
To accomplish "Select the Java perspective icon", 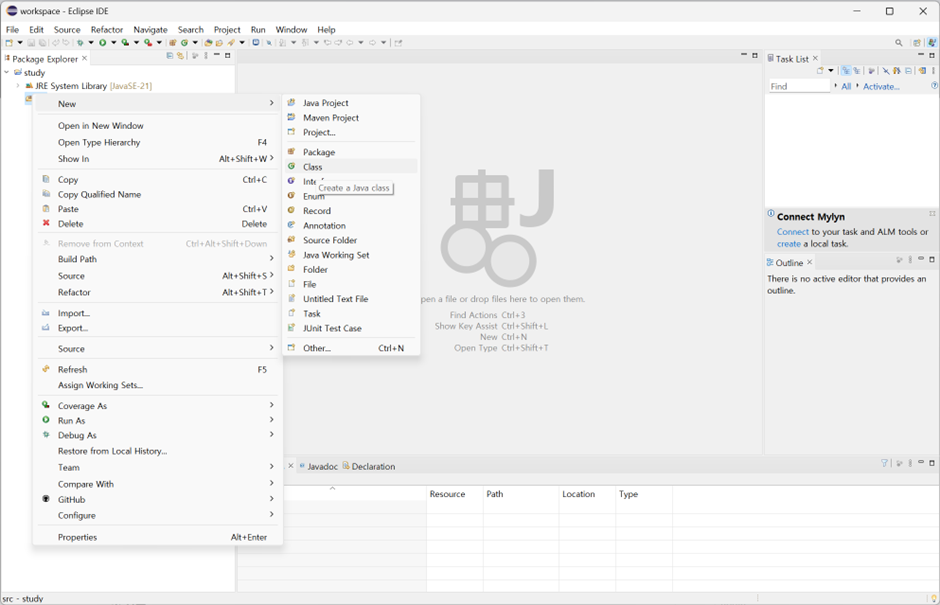I will pos(932,43).
